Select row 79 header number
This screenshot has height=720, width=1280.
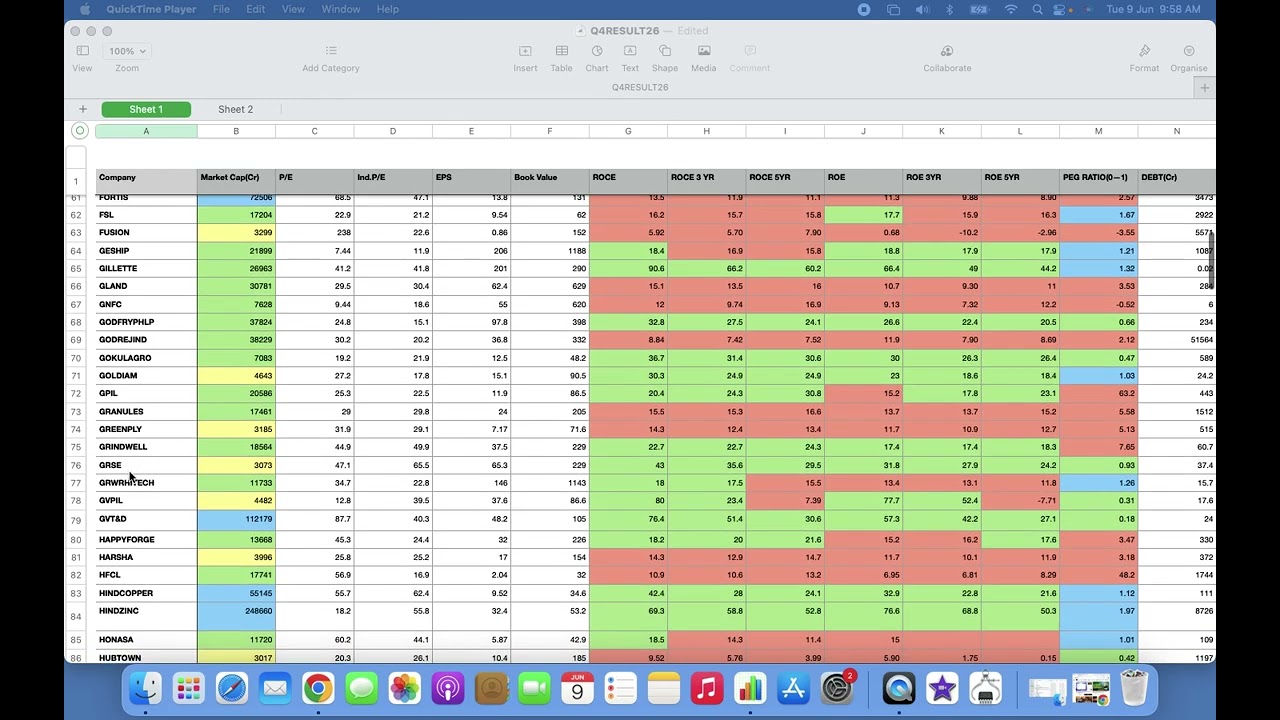76,521
